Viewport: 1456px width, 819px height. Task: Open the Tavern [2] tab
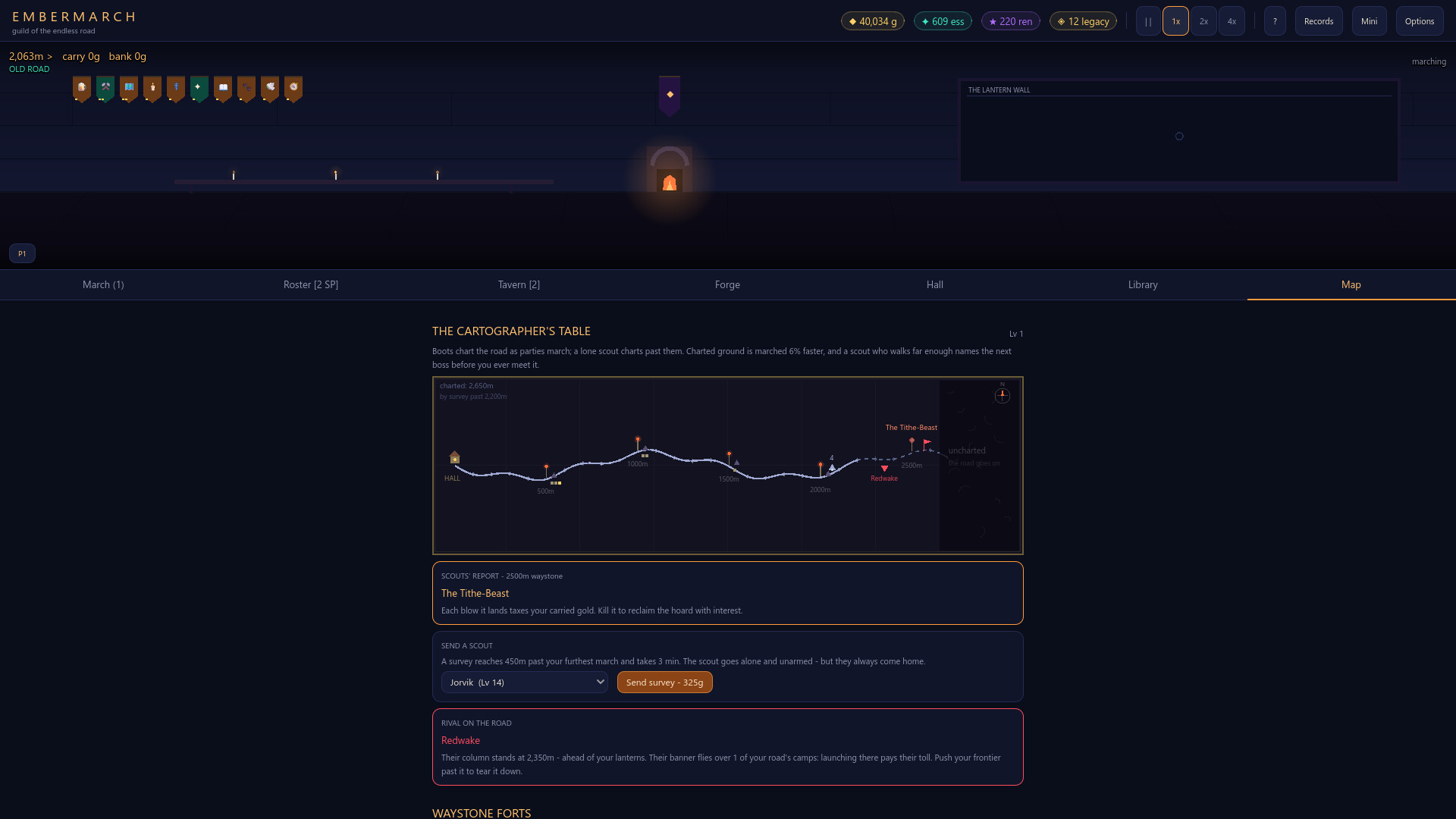pyautogui.click(x=519, y=284)
